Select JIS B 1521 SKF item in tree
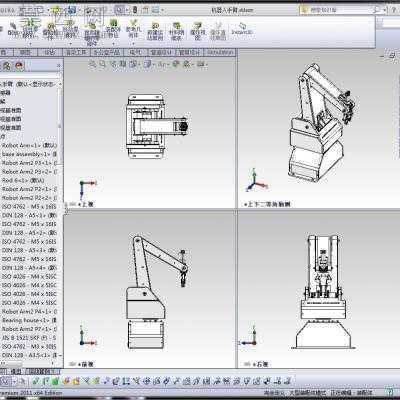This screenshot has height=400, width=400. pos(29,337)
